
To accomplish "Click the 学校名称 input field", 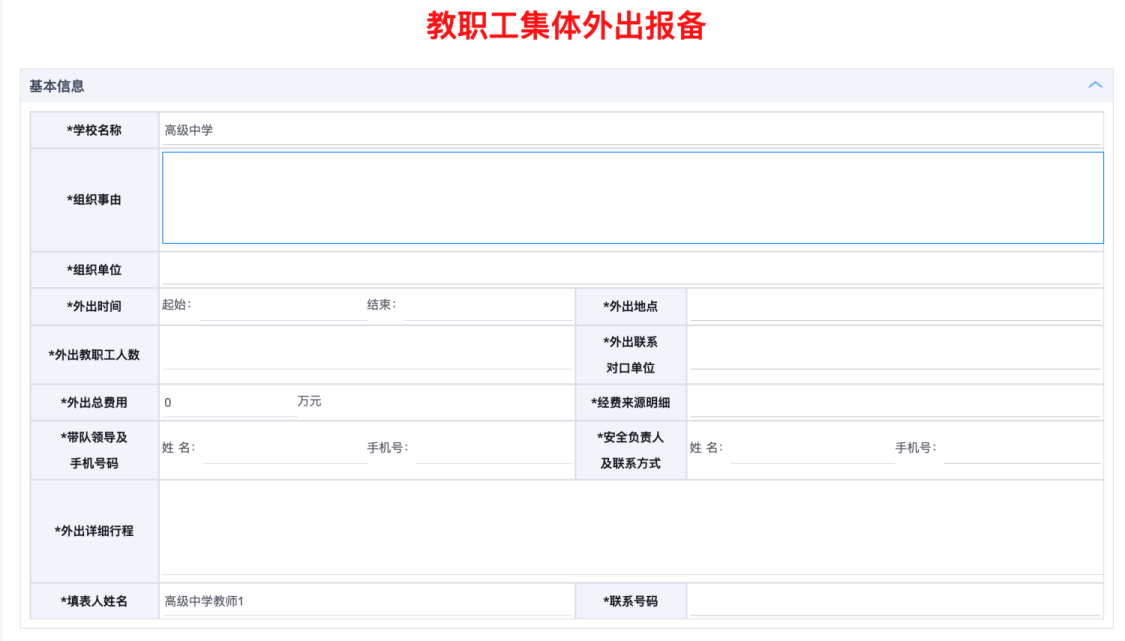I will click(x=632, y=130).
